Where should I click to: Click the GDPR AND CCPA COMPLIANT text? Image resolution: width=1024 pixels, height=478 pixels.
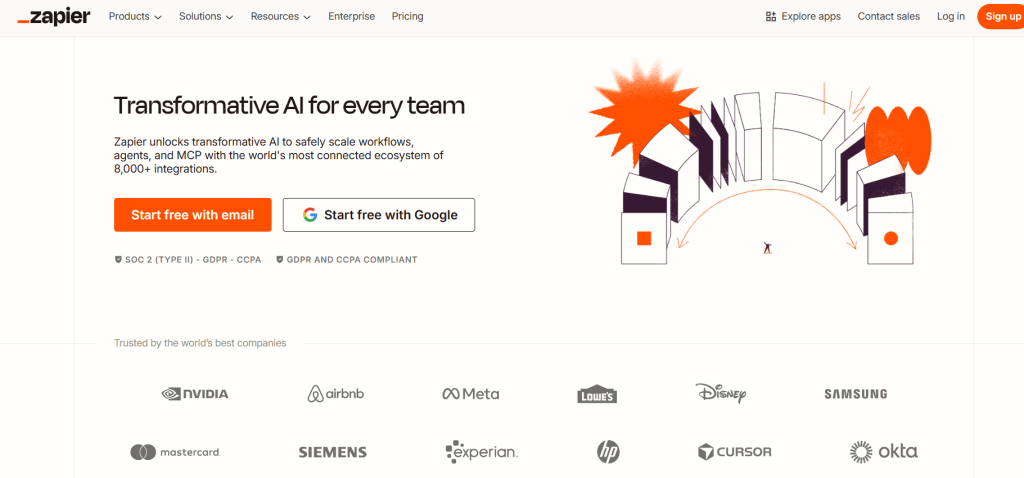(352, 259)
